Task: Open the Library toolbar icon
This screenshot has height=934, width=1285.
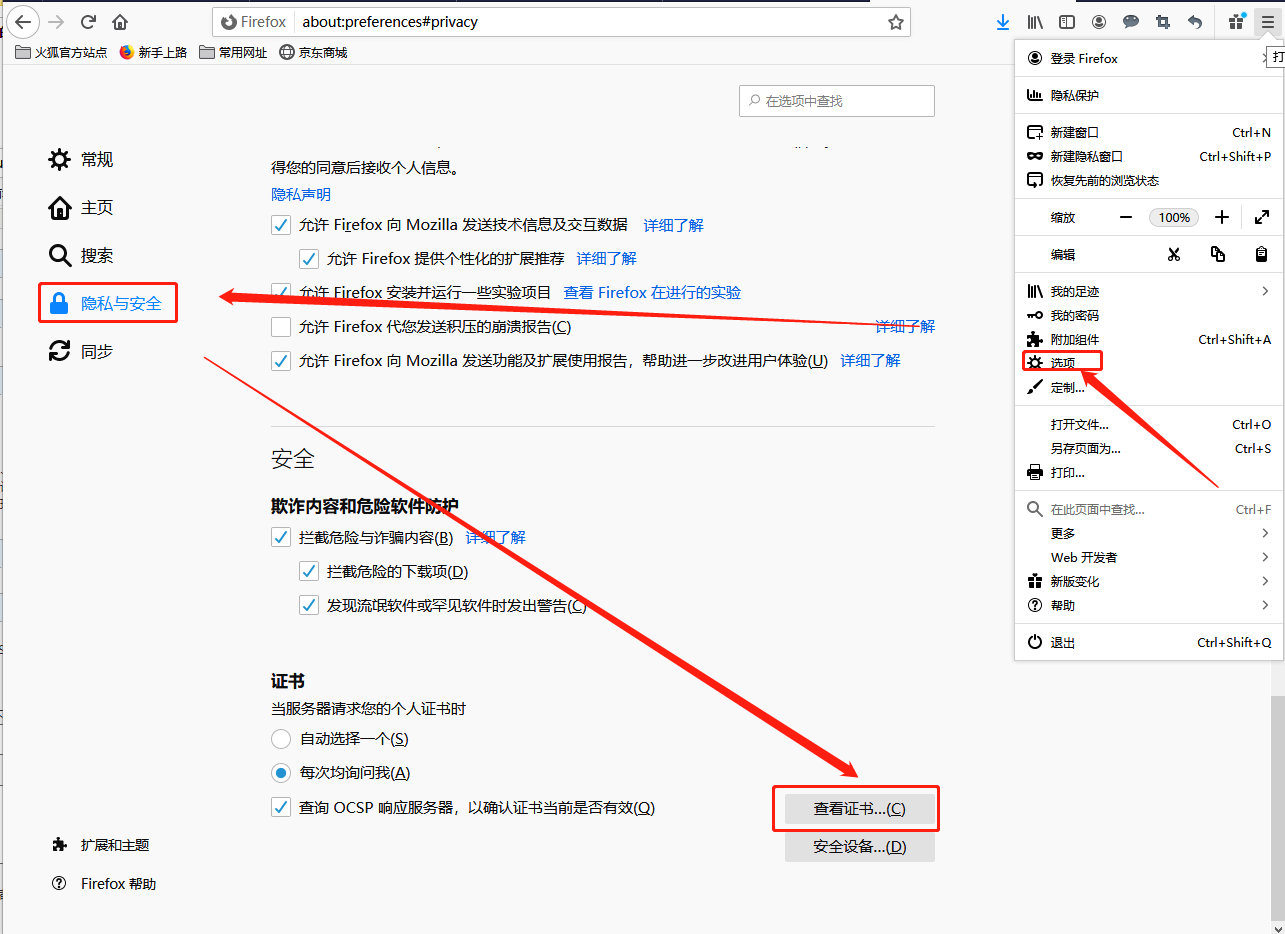Action: click(x=1035, y=21)
